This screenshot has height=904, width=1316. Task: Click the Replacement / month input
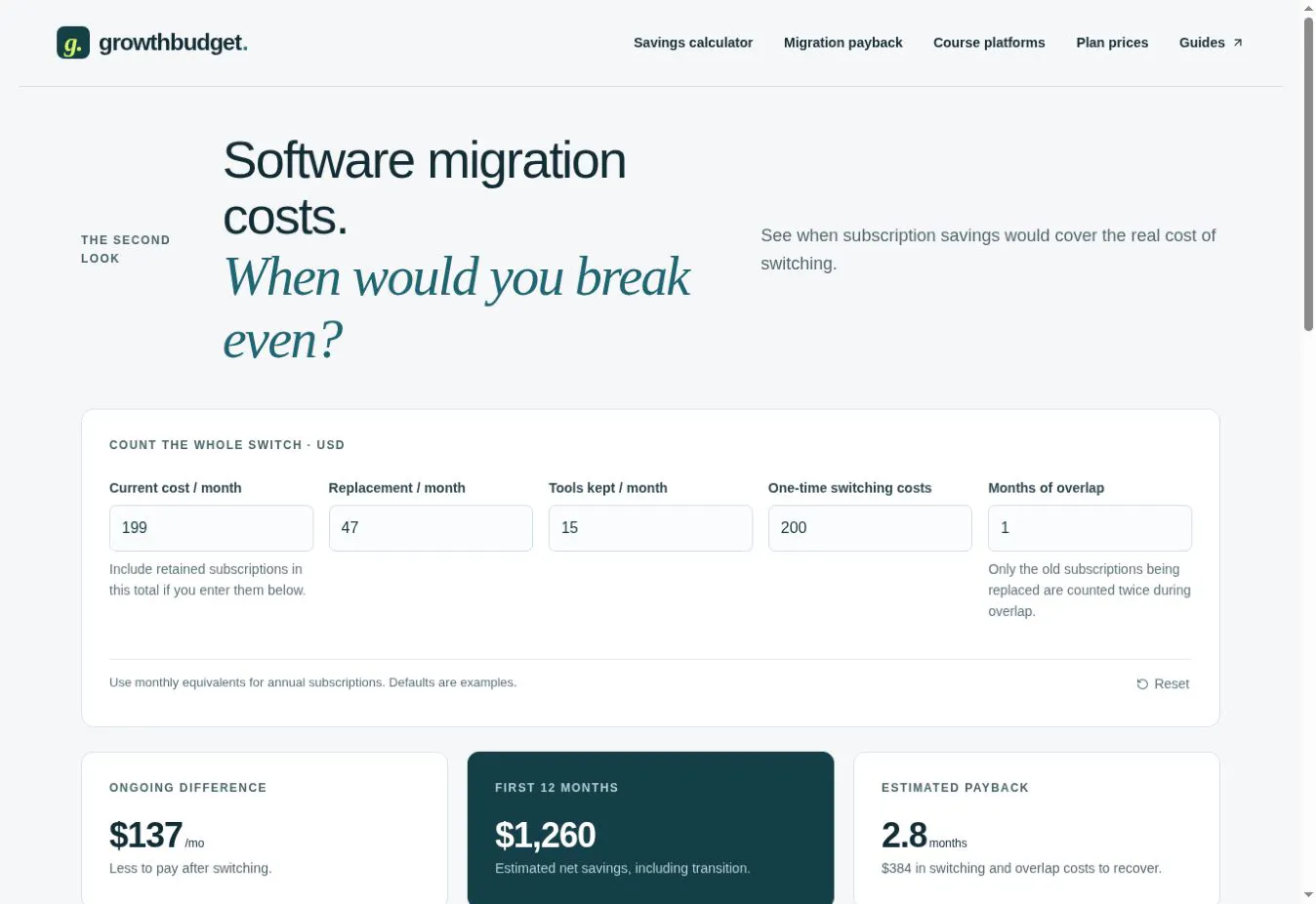431,528
